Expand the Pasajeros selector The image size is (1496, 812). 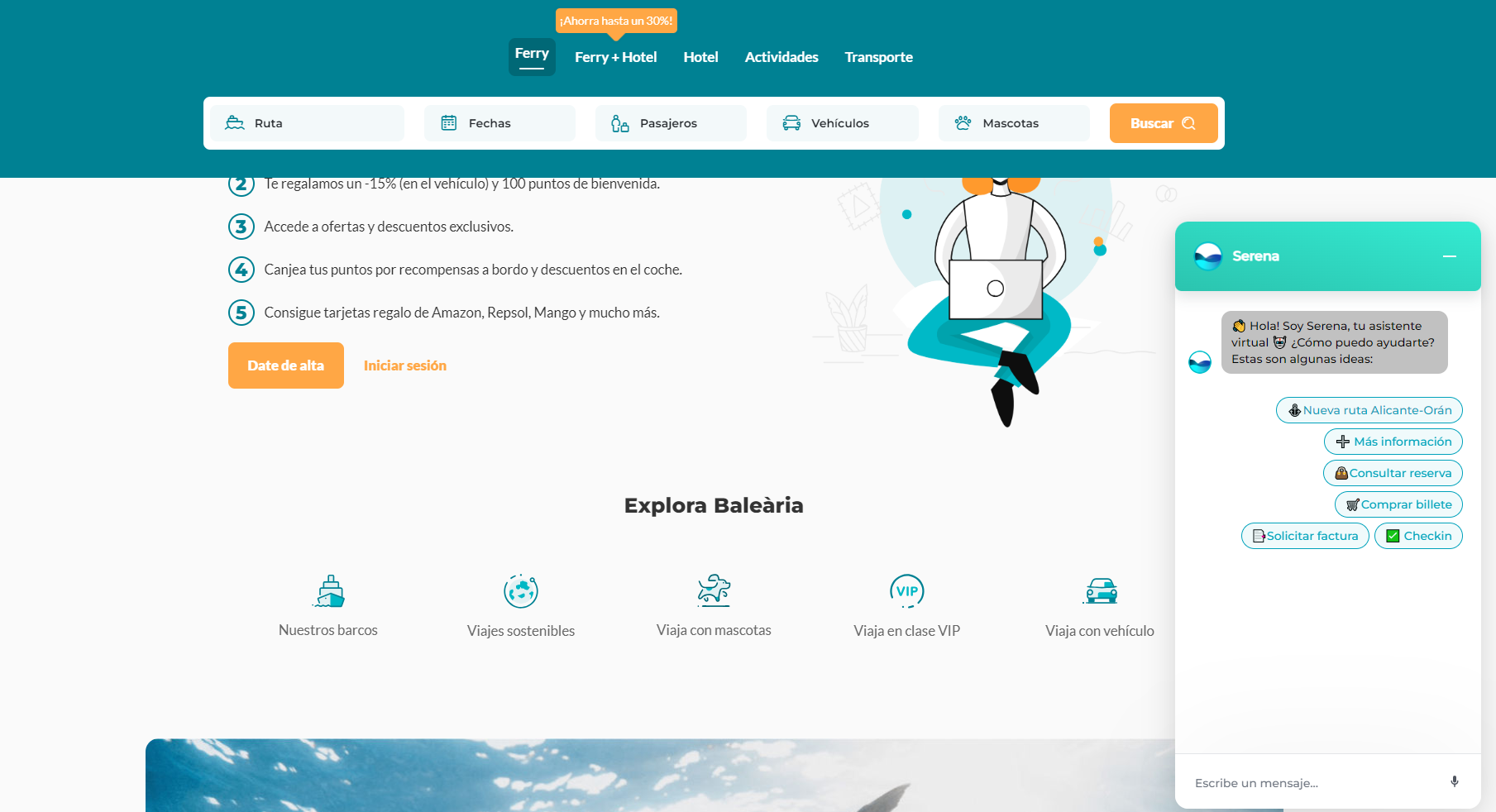pyautogui.click(x=671, y=123)
